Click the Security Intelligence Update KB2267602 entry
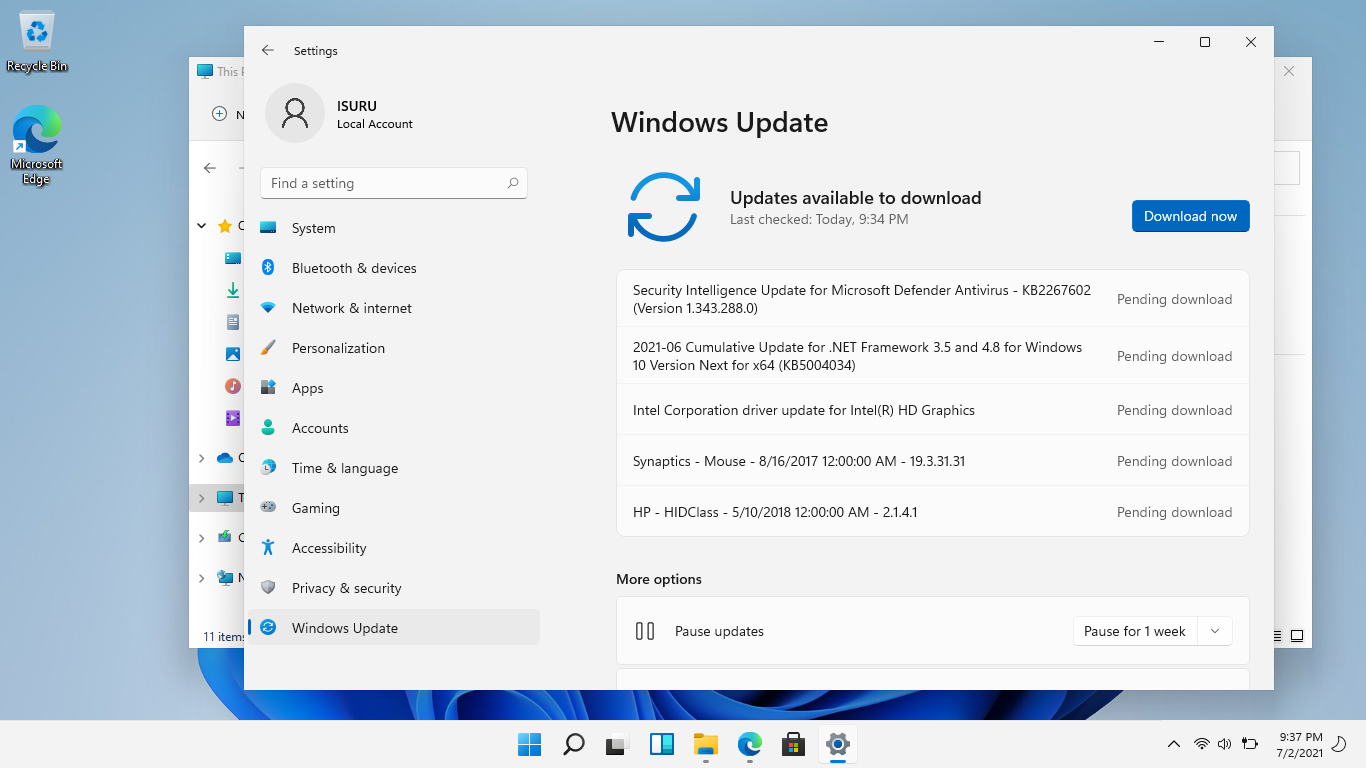 933,299
